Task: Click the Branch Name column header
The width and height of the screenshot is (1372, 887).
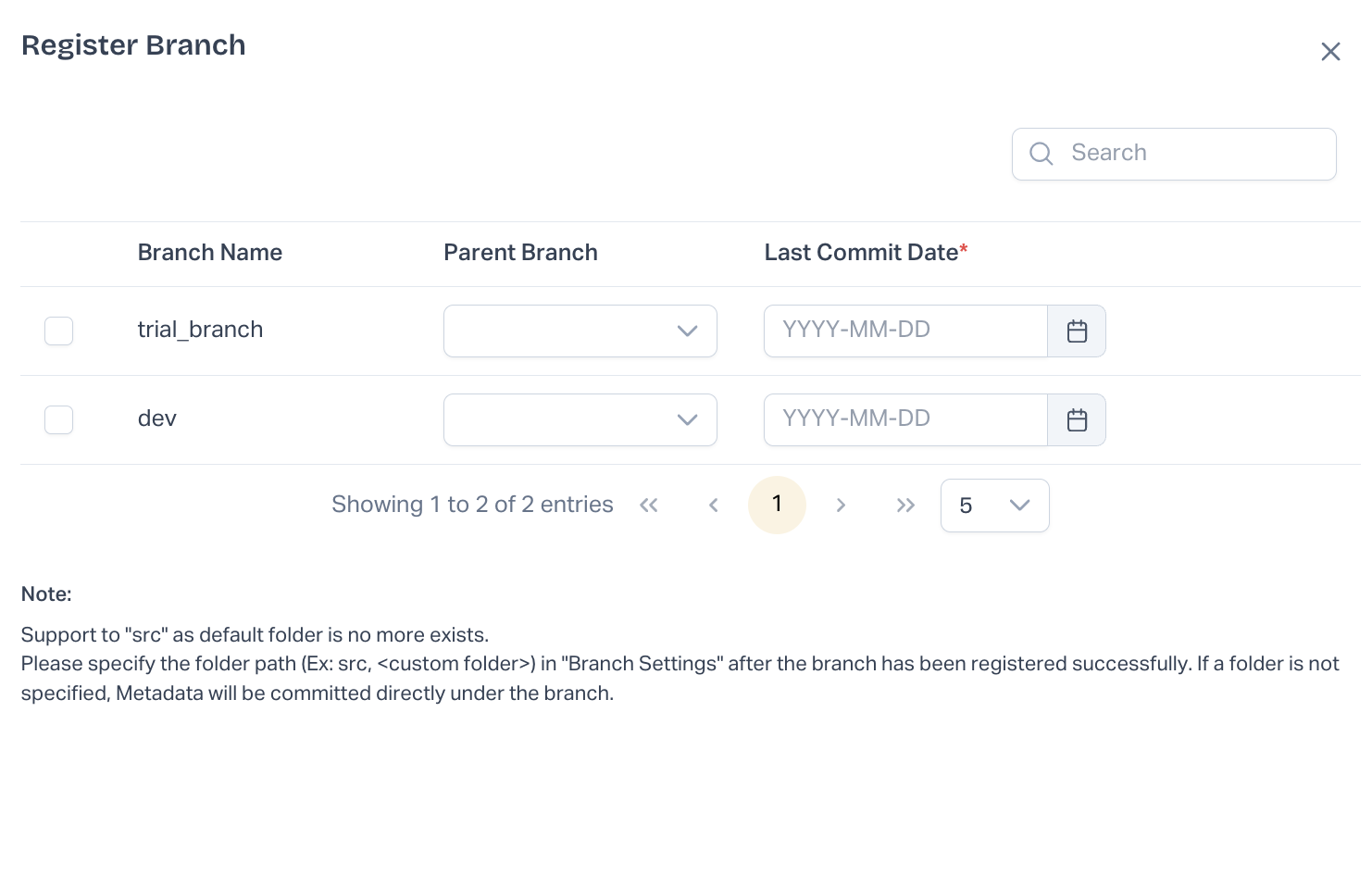Action: coord(210,253)
